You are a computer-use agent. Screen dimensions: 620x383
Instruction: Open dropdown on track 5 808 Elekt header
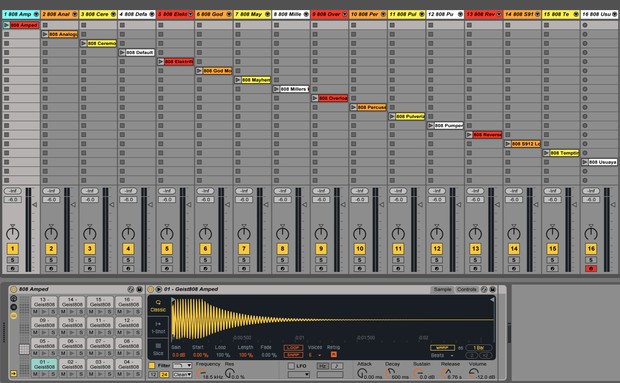[x=190, y=14]
